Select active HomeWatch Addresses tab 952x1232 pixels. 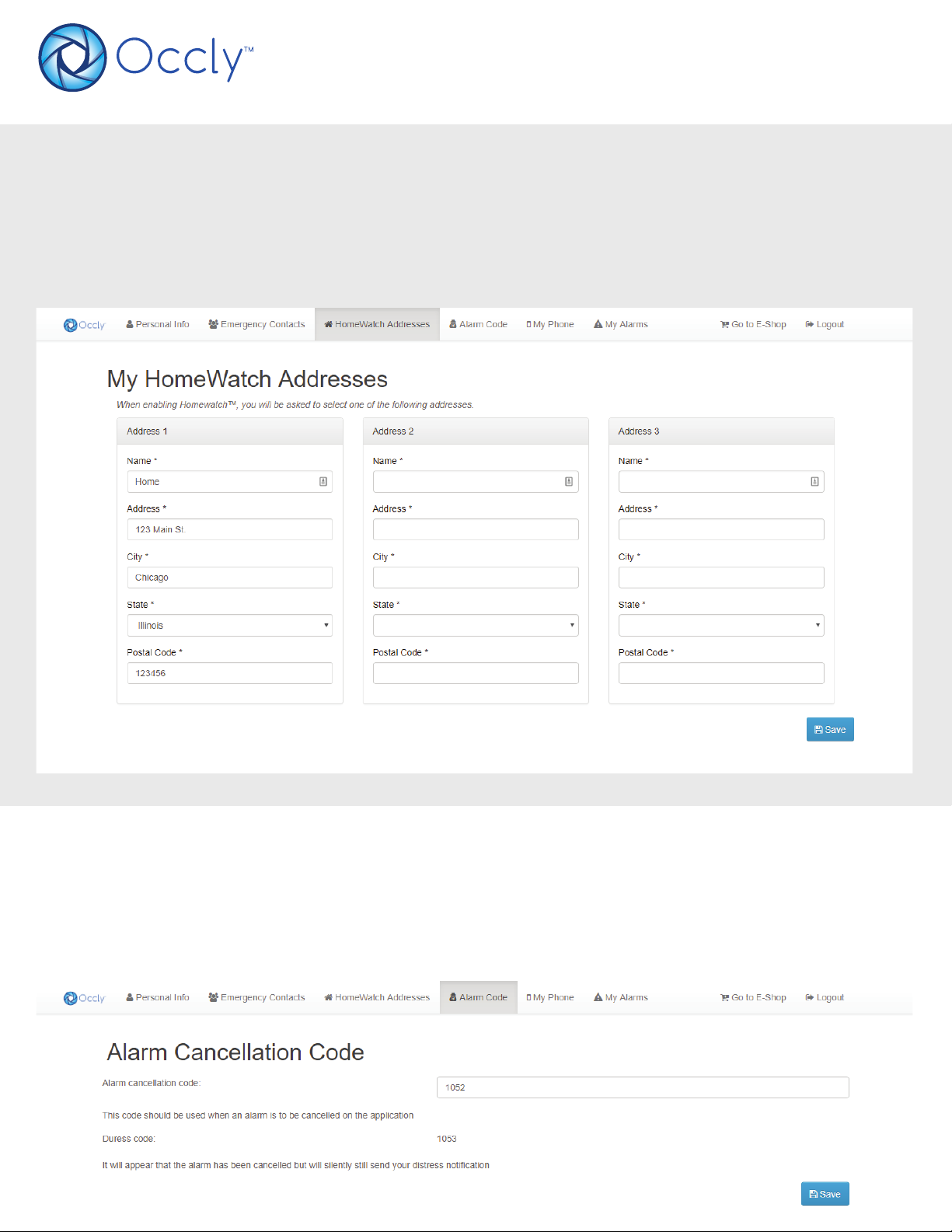point(377,324)
